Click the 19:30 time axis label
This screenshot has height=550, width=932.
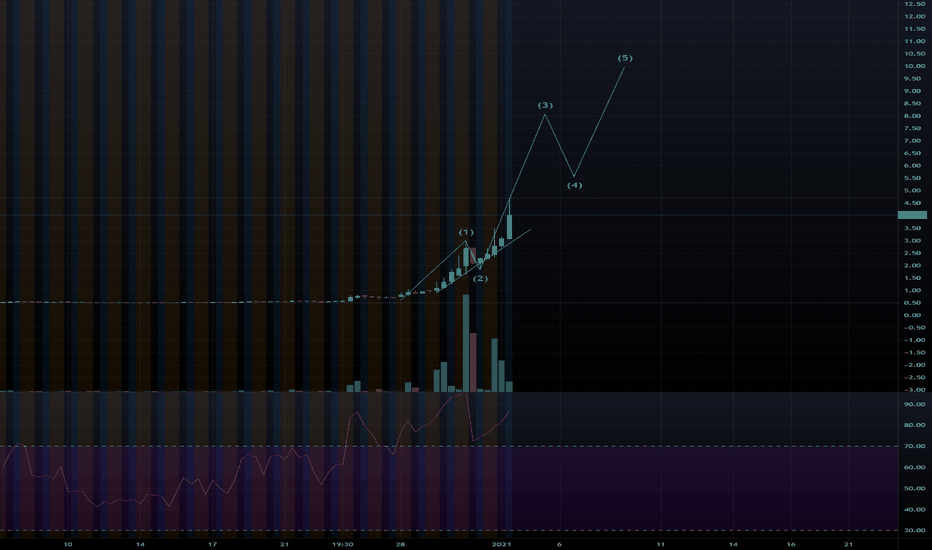(x=343, y=544)
